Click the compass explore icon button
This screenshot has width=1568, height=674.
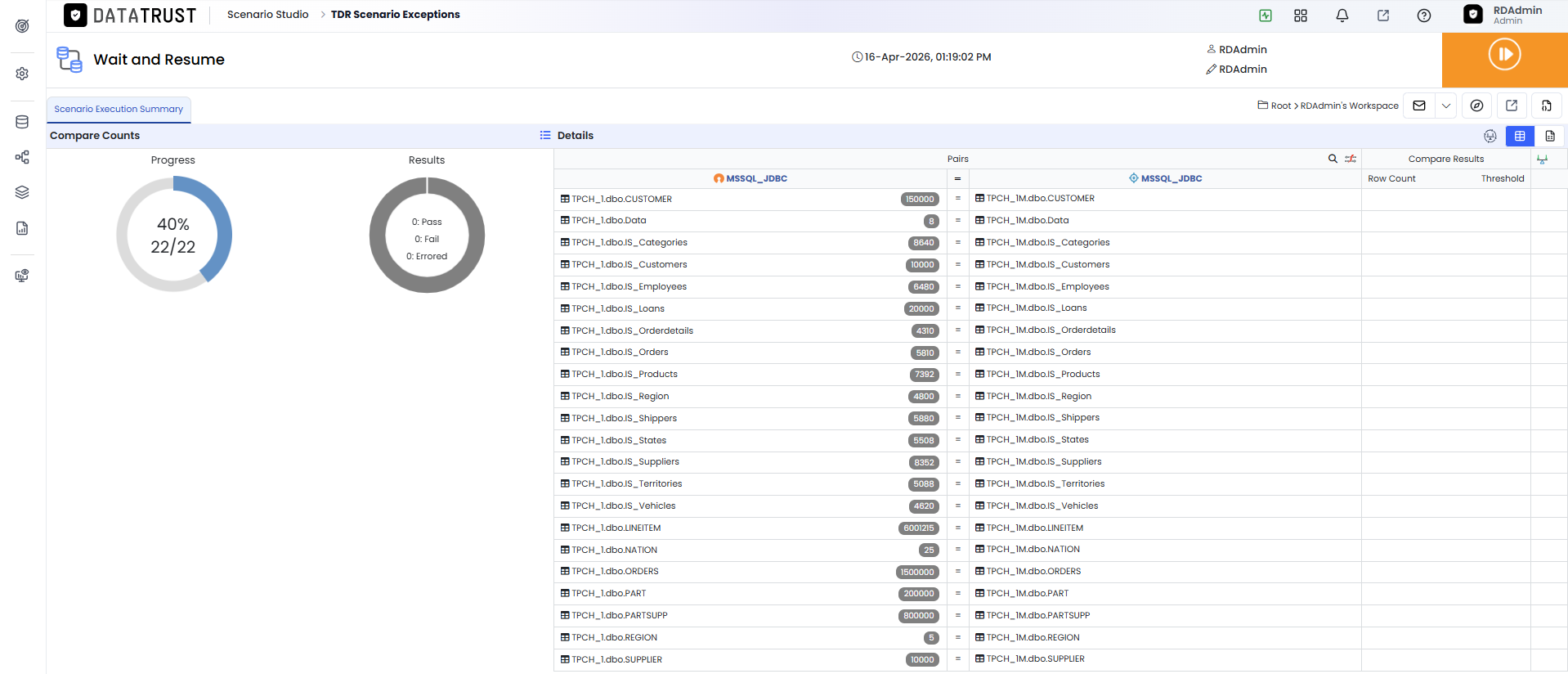click(1476, 106)
